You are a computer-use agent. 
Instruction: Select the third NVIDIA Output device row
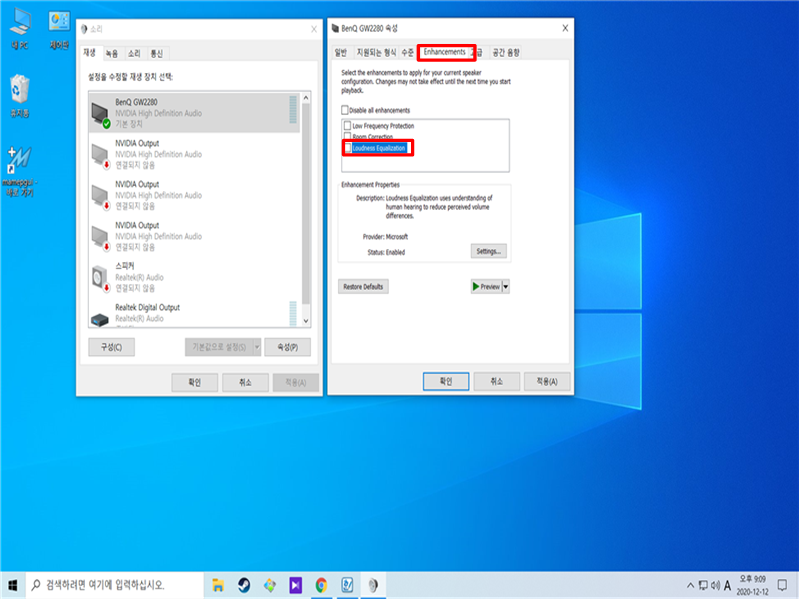pos(194,236)
